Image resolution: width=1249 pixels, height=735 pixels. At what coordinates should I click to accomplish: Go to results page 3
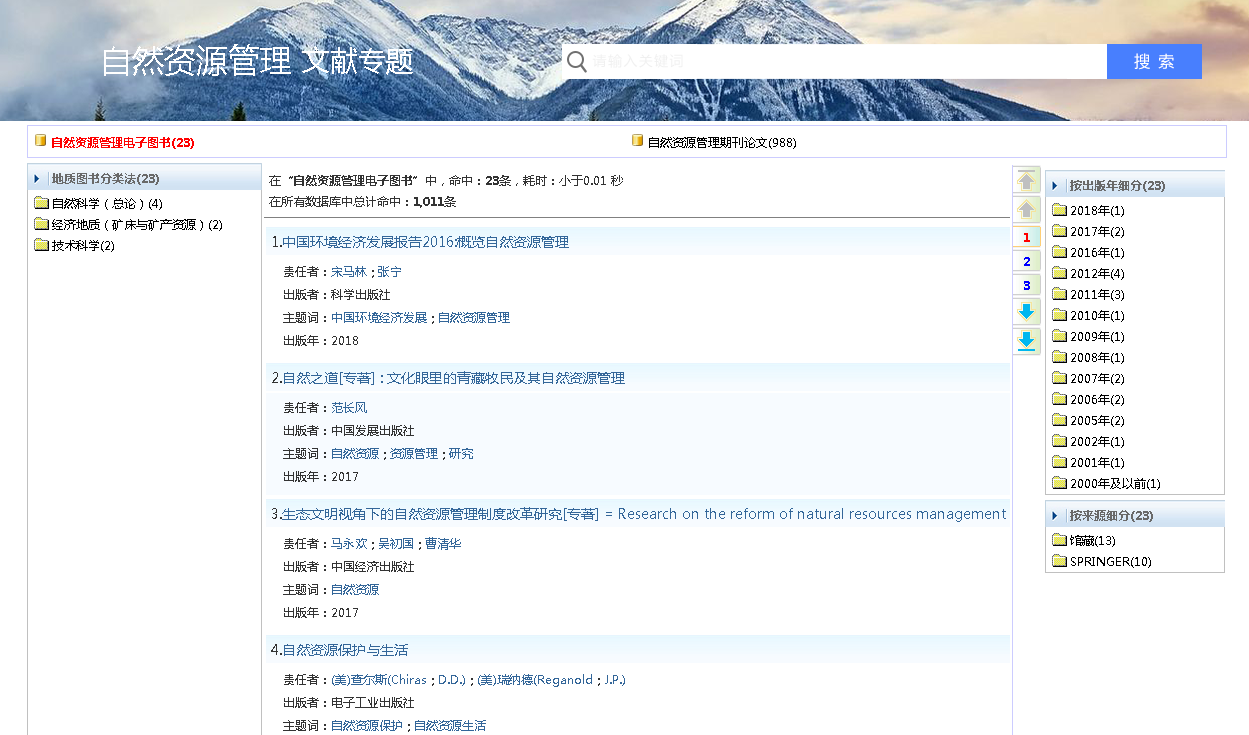point(1026,286)
